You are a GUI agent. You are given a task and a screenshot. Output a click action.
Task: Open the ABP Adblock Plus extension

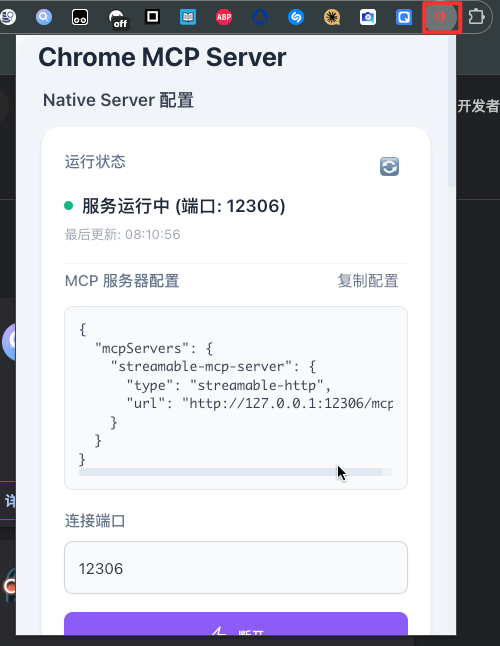click(x=224, y=17)
